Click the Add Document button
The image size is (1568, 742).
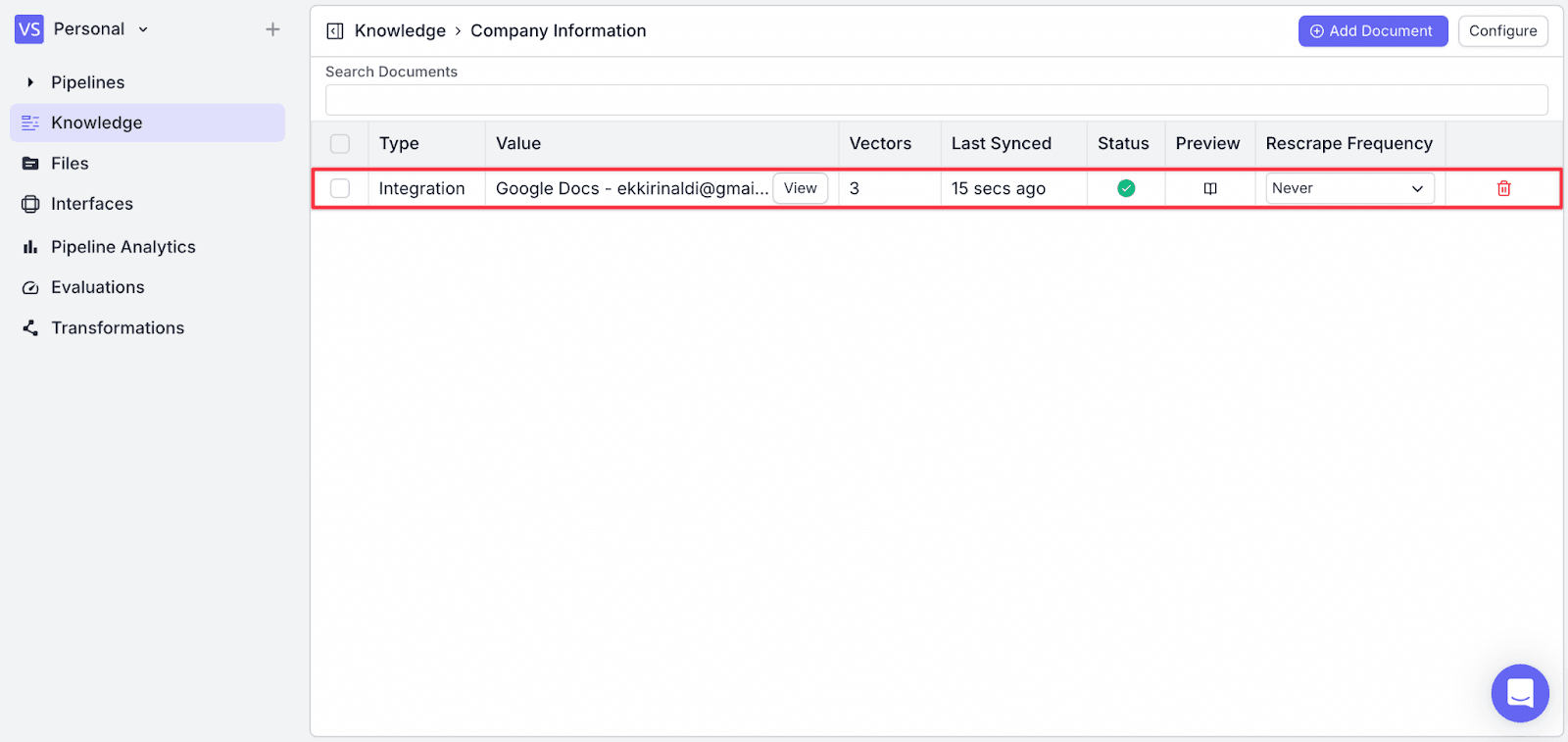point(1373,31)
